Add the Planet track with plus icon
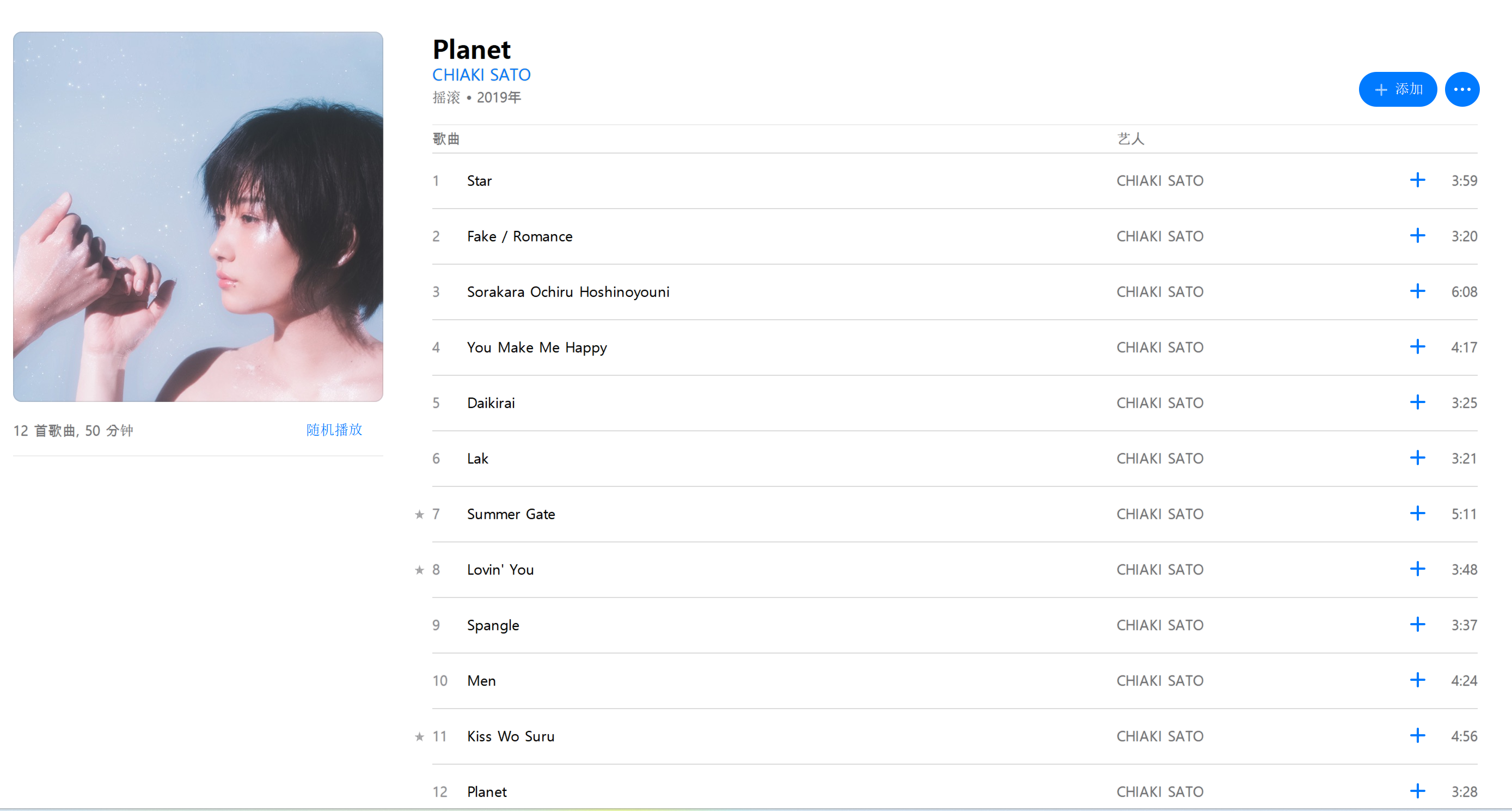Image resolution: width=1512 pixels, height=811 pixels. (1417, 791)
